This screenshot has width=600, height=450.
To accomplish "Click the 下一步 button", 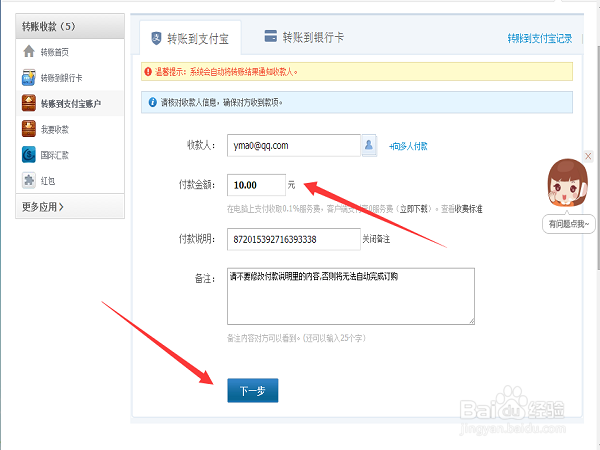I will point(253,390).
